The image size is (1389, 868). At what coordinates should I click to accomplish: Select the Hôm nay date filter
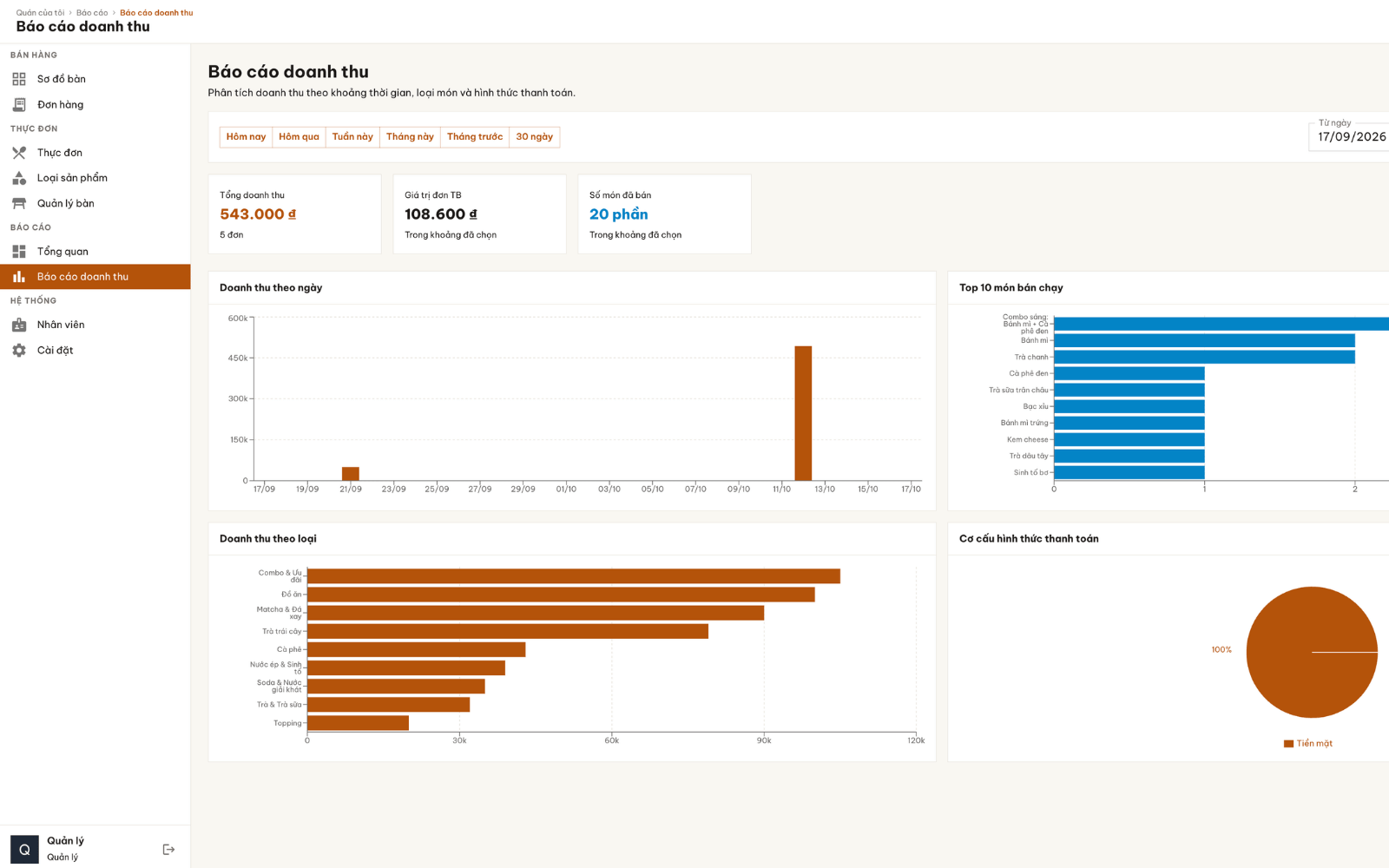246,137
